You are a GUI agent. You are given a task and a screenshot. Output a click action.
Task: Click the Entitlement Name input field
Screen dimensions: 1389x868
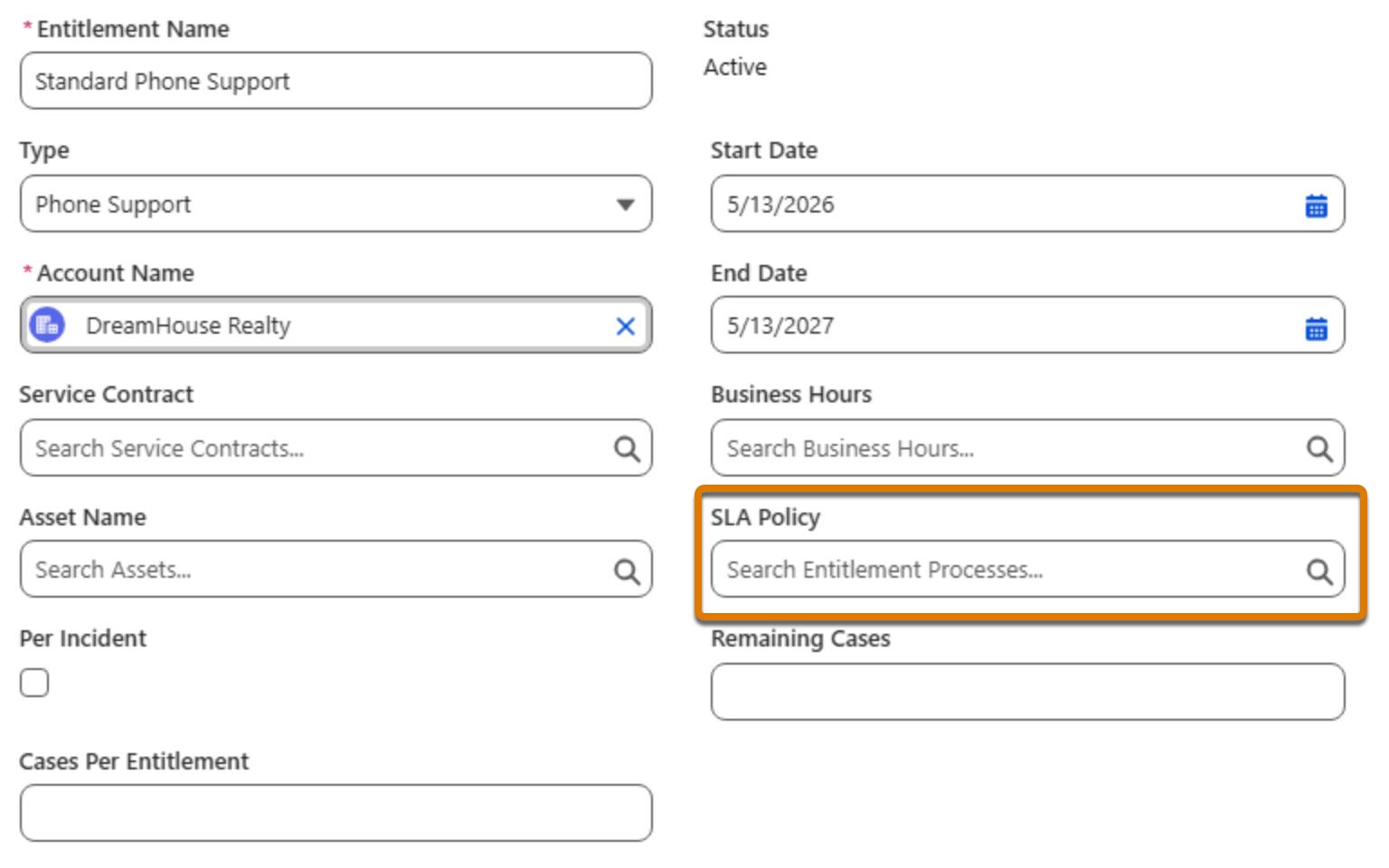[x=336, y=80]
